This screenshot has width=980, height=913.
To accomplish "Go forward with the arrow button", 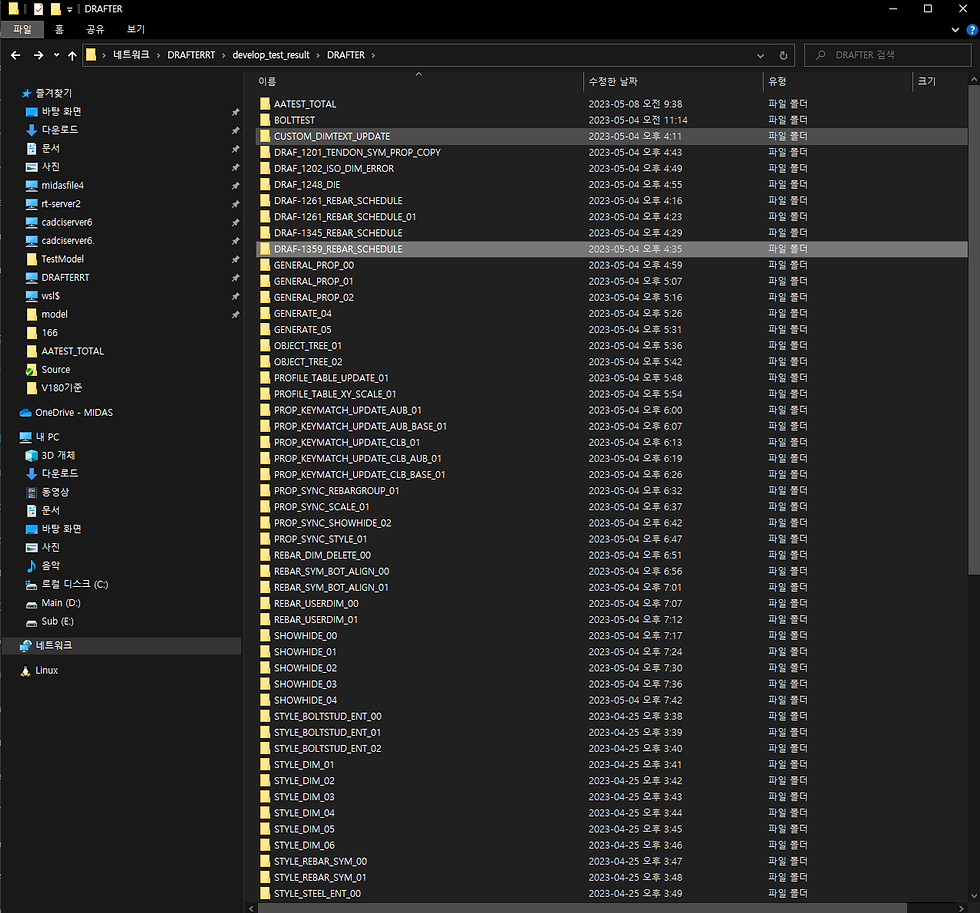I will tap(38, 55).
